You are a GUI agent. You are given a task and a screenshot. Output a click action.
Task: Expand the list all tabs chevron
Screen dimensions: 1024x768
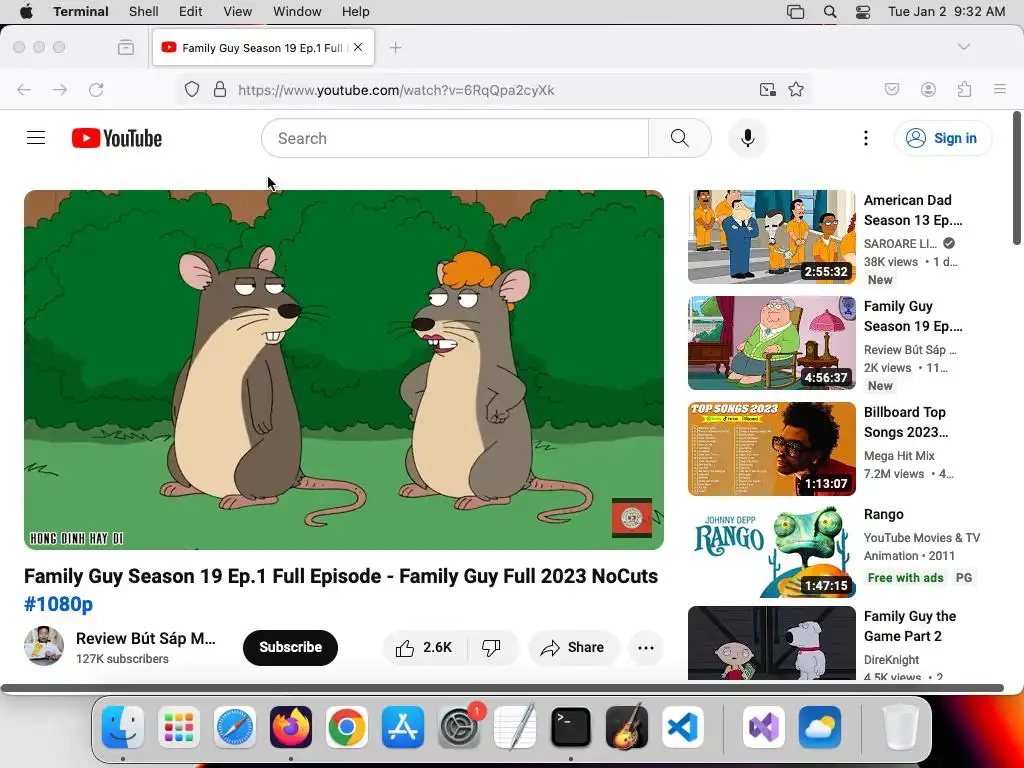pos(963,47)
